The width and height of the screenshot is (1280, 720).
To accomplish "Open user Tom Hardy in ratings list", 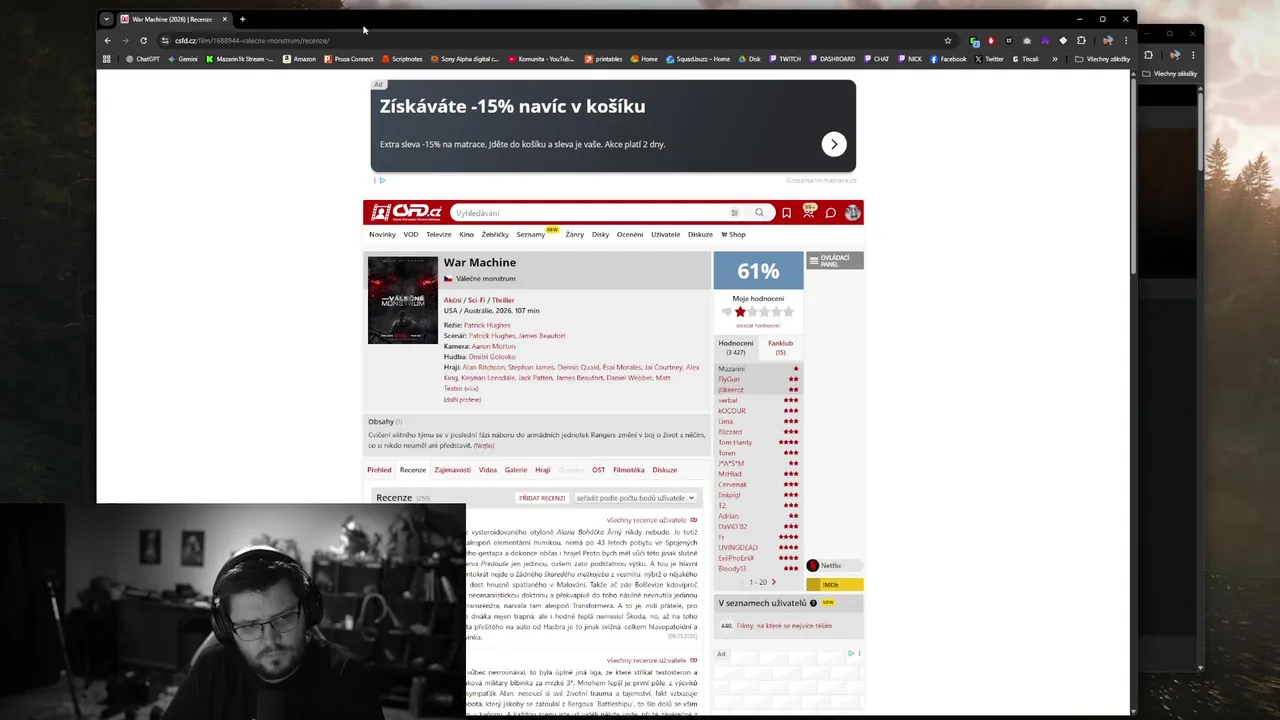I will point(735,442).
